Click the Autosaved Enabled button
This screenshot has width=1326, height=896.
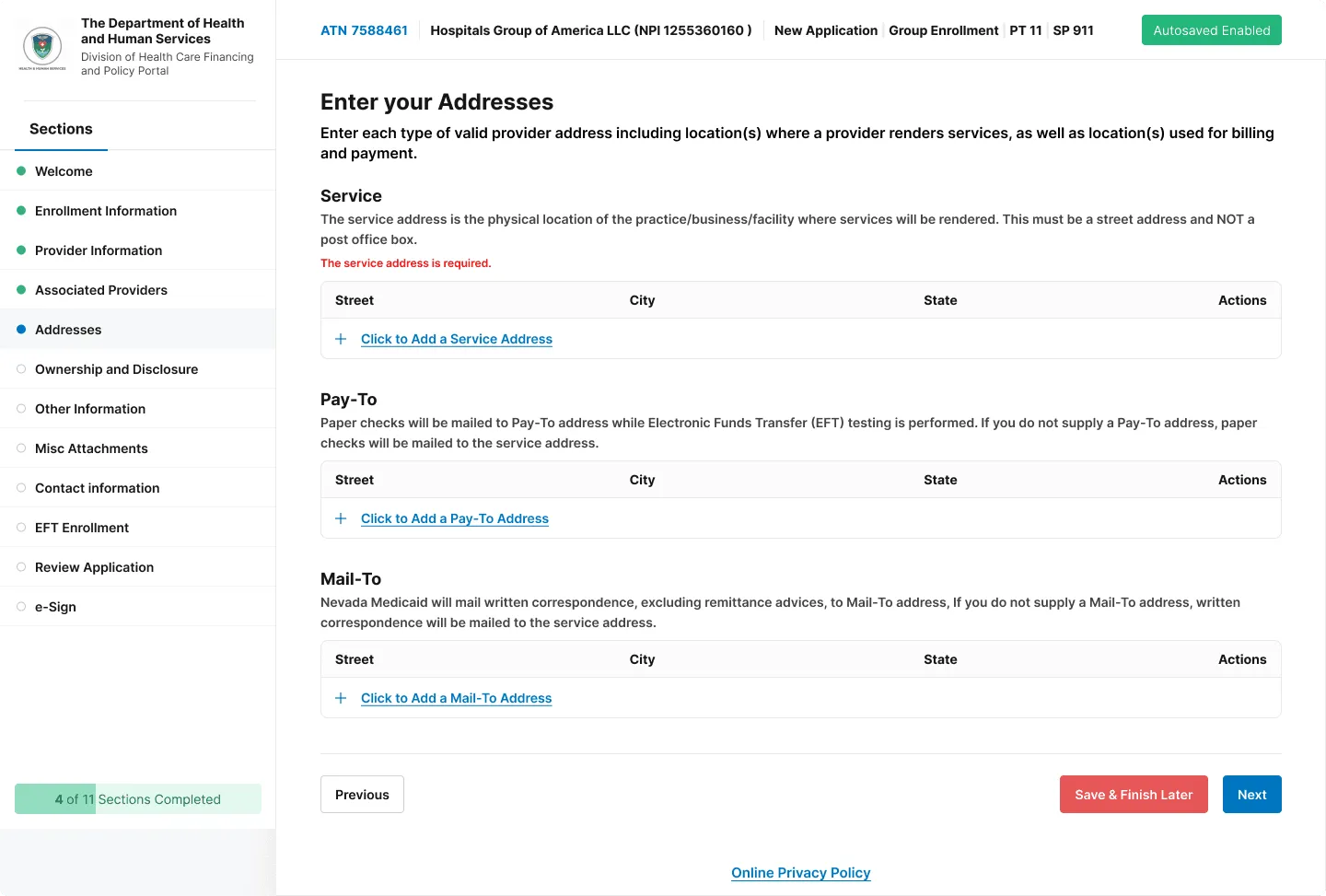point(1212,30)
